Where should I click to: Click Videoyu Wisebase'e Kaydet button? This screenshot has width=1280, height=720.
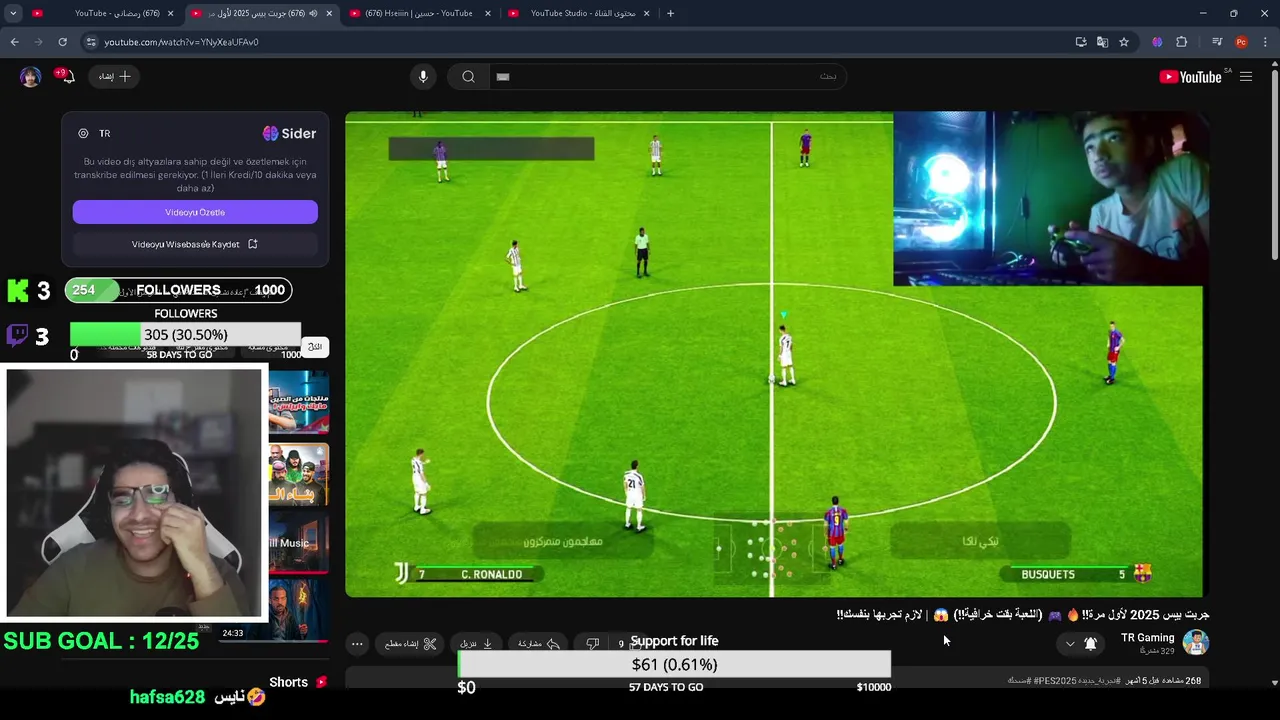click(195, 244)
